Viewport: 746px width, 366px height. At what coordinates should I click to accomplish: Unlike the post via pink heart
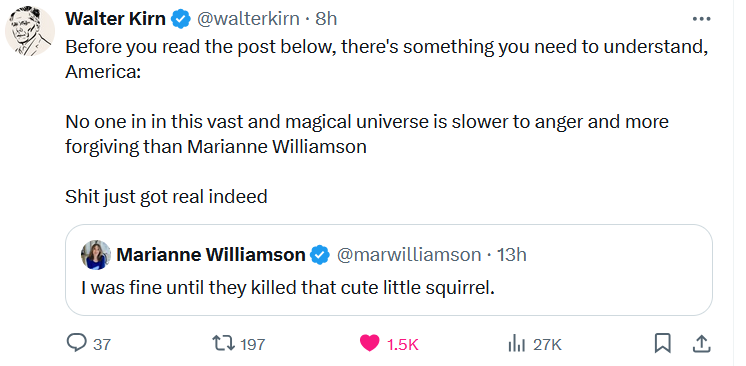tap(369, 343)
